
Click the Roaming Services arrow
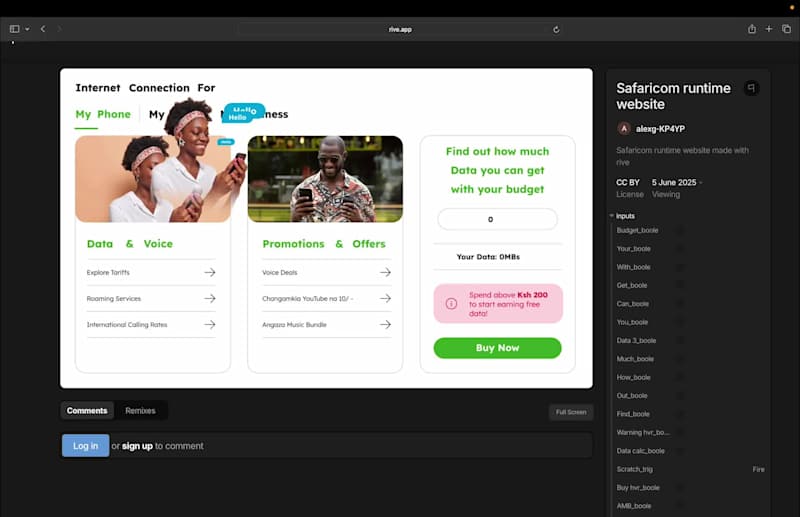[210, 299]
